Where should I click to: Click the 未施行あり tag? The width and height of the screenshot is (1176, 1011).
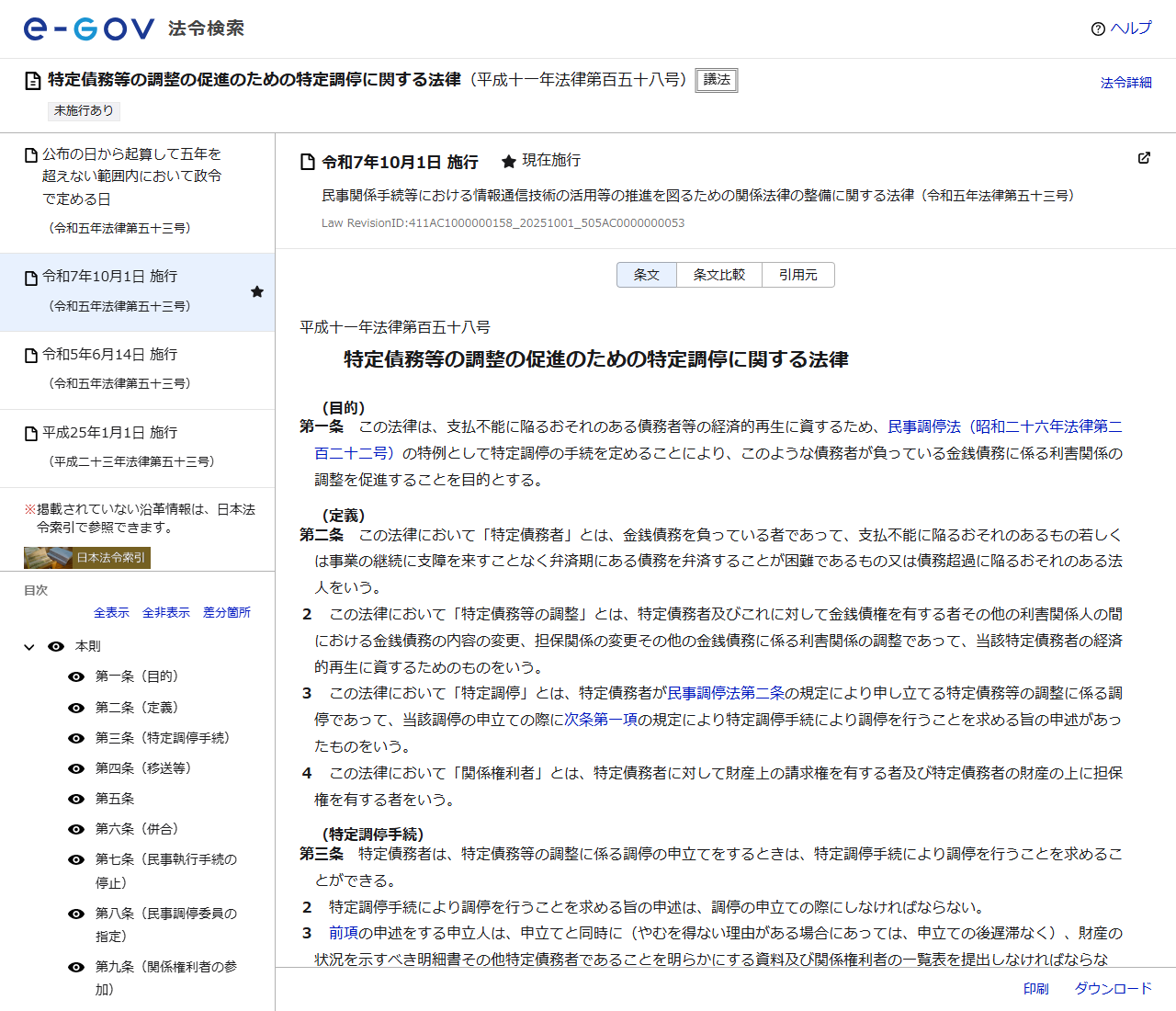coord(84,110)
